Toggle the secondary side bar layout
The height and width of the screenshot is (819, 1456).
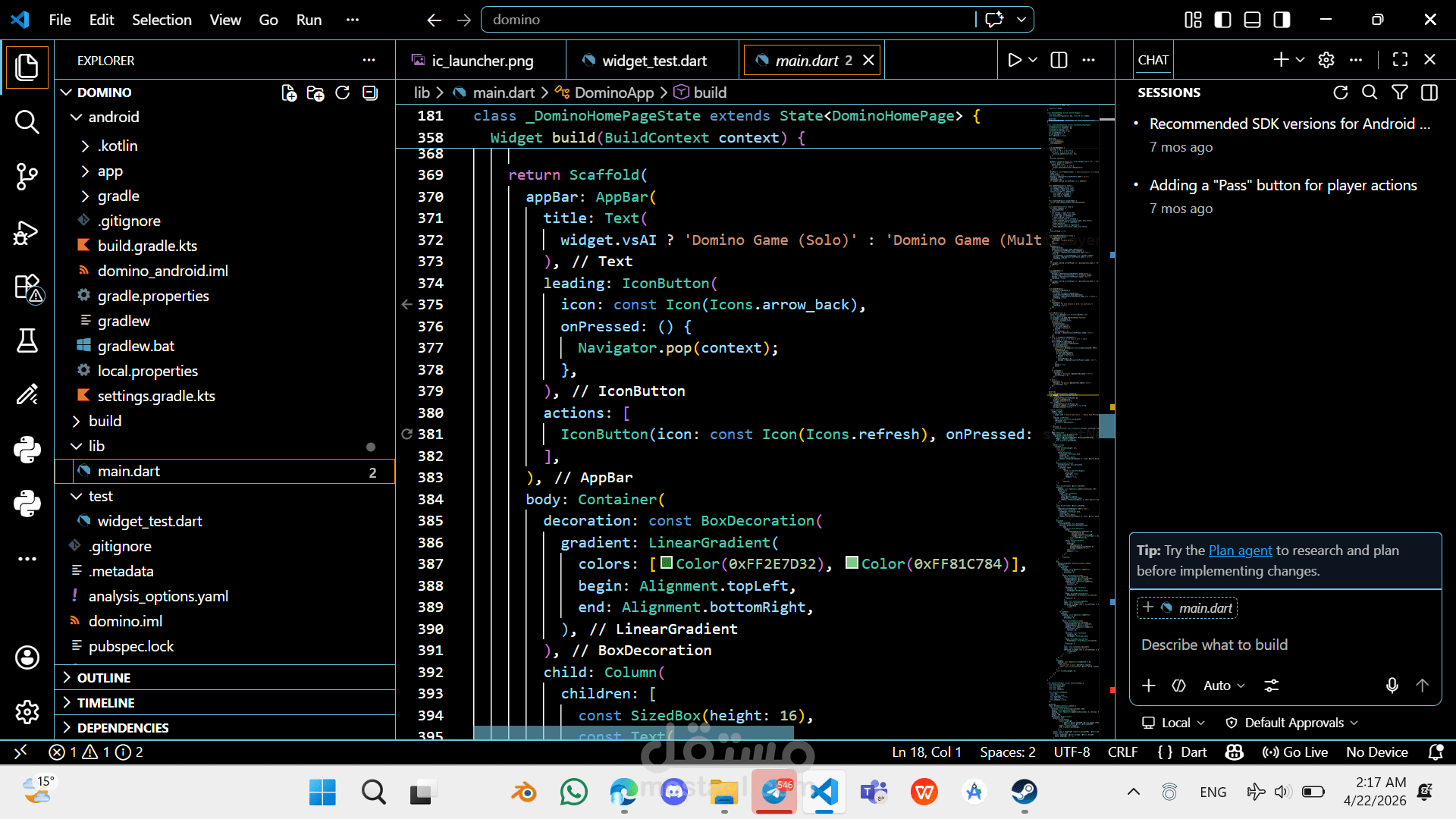(1282, 20)
